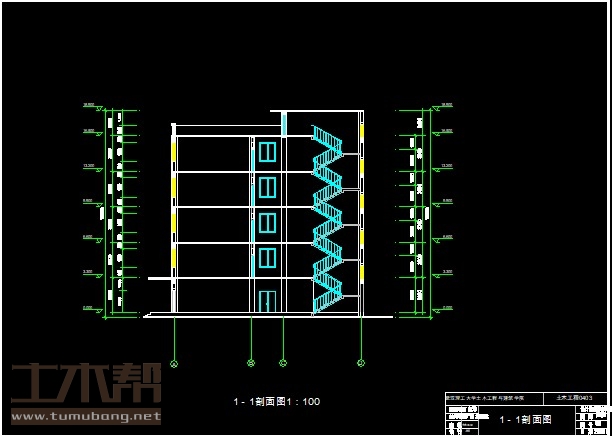The image size is (612, 436).
Task: Click the leftmost grid axis bubble
Action: [175, 361]
